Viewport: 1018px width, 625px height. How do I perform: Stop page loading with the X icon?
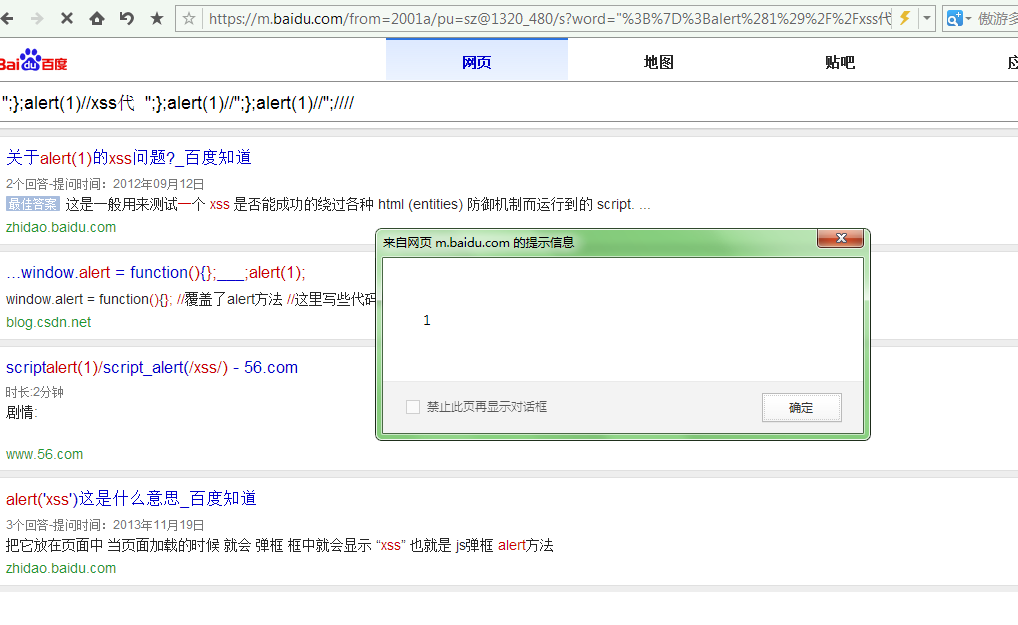click(66, 18)
